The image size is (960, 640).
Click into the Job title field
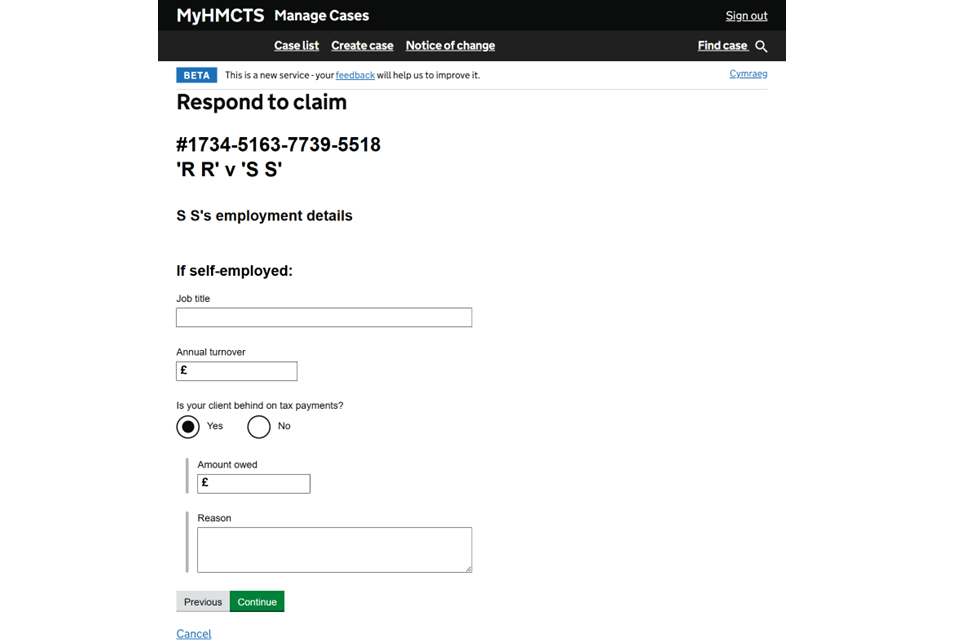coord(324,318)
